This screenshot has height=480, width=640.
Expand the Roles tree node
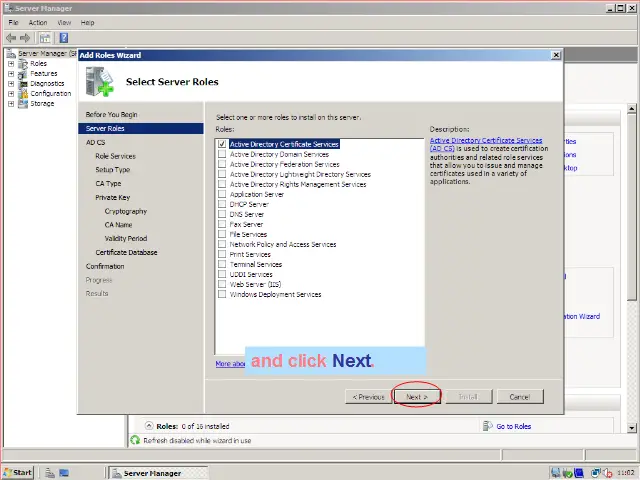point(11,64)
